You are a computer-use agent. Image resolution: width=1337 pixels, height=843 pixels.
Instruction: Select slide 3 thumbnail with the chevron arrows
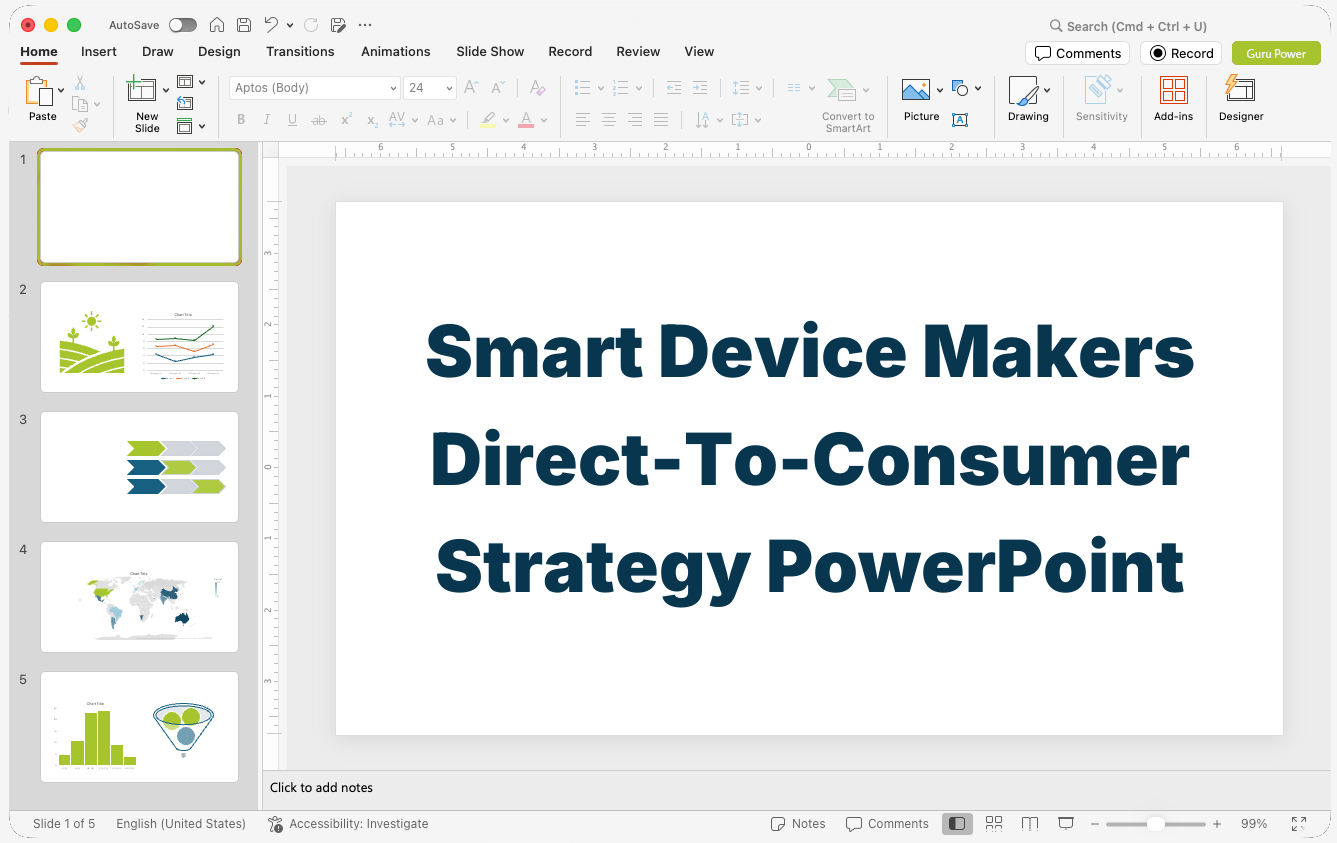point(140,467)
